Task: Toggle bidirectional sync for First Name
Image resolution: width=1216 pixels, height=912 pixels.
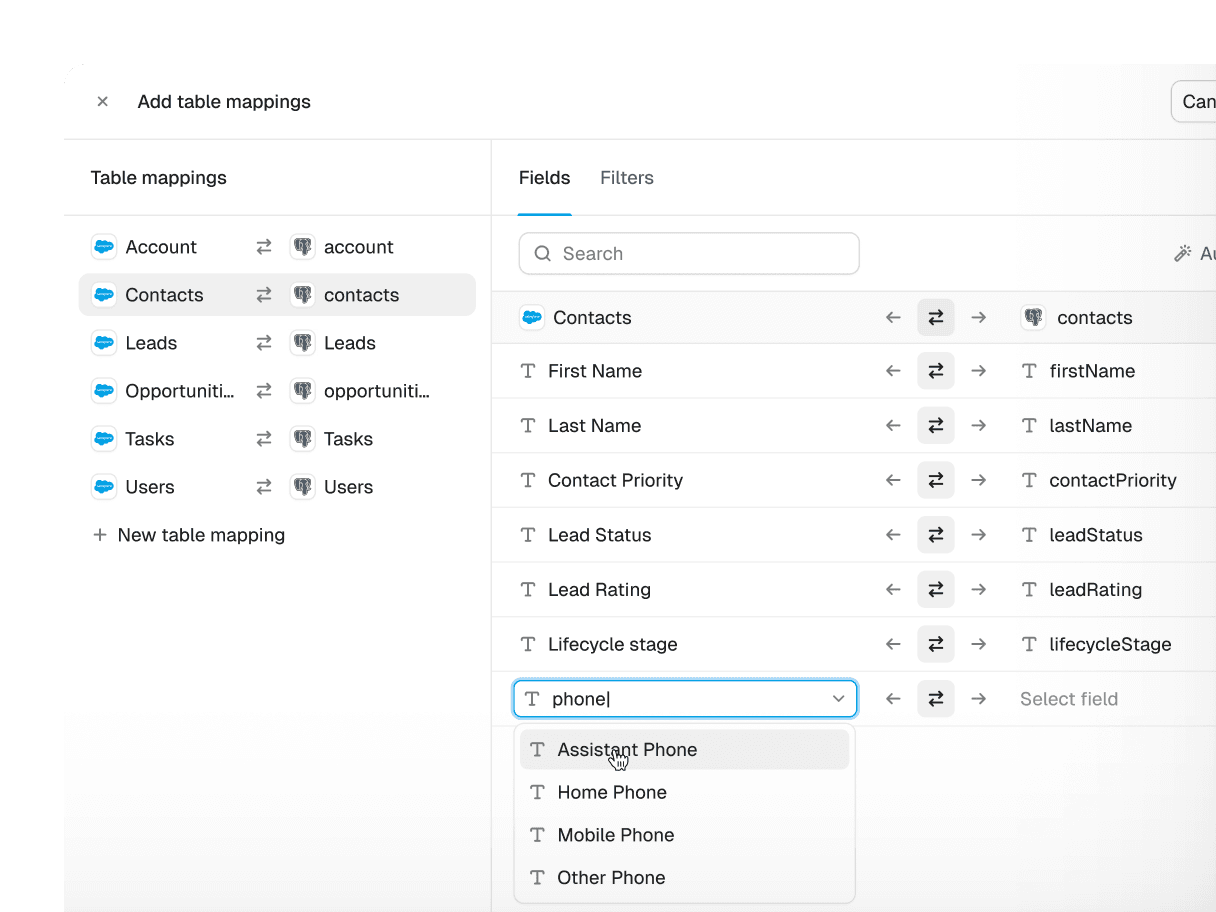Action: click(936, 371)
